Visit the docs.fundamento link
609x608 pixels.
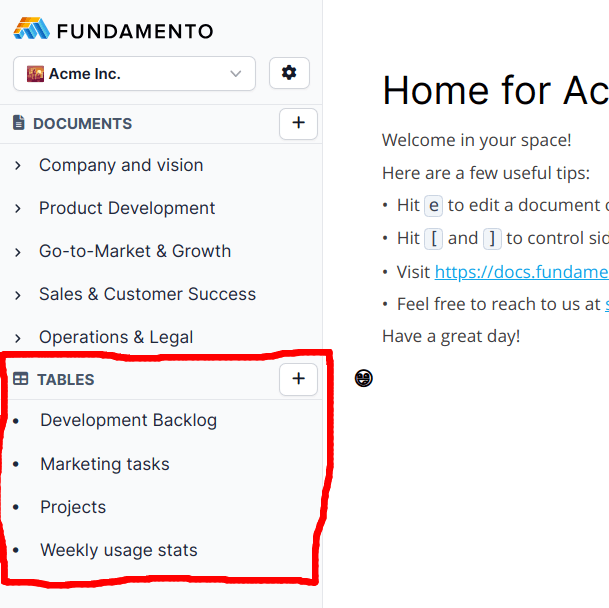pos(520,271)
